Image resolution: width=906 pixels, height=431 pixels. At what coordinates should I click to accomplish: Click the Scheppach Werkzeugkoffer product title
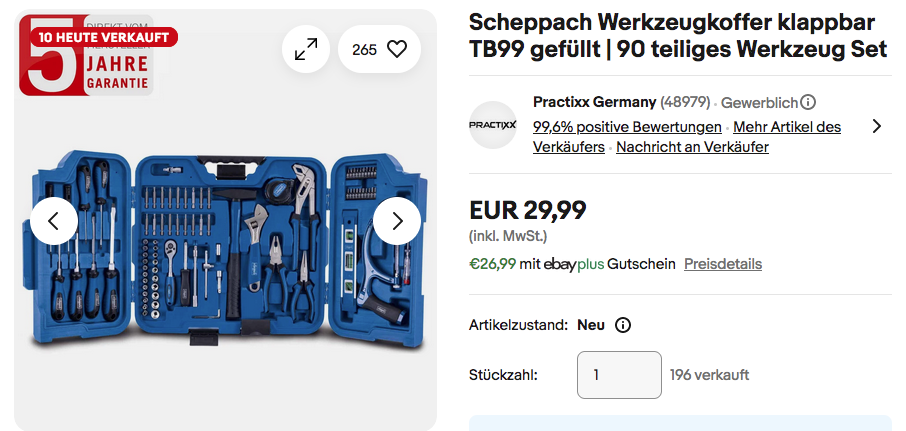pyautogui.click(x=672, y=35)
